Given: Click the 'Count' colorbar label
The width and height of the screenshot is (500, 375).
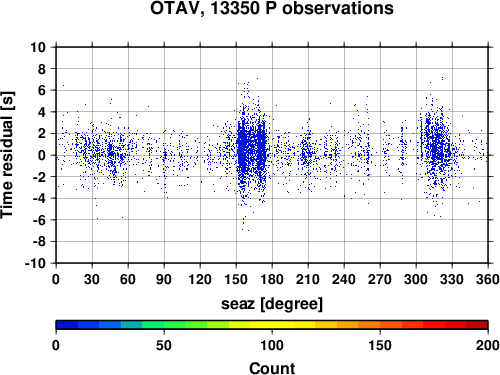Looking at the screenshot, I should point(272,368).
